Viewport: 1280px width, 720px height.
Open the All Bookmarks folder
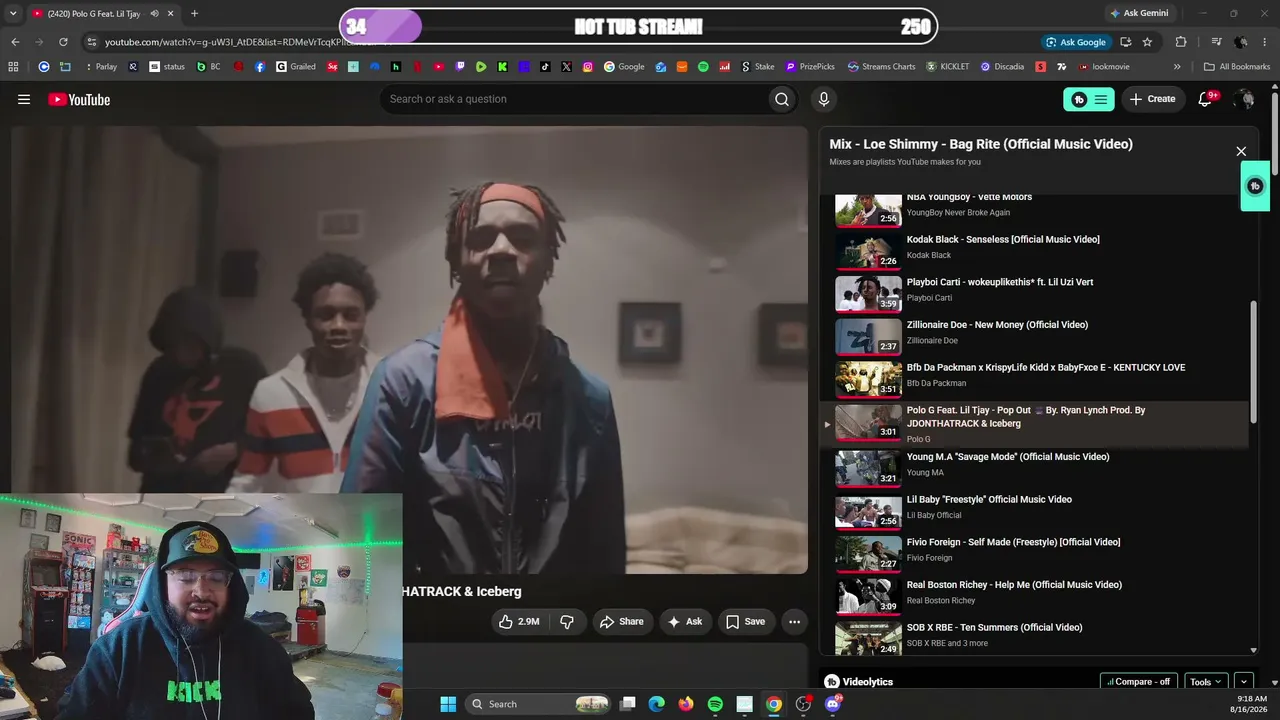click(1236, 67)
